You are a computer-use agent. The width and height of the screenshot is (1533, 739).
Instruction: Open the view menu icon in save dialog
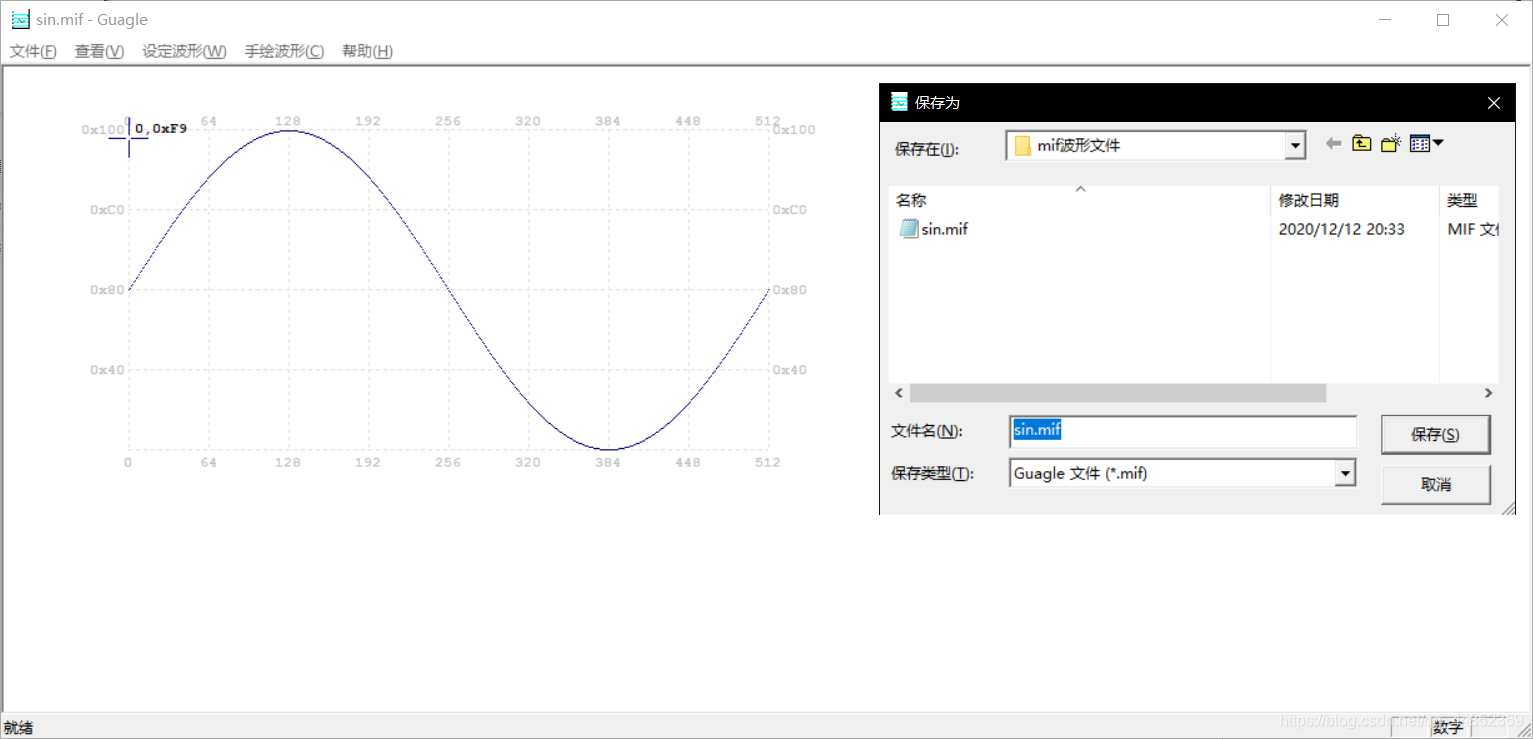coord(1426,144)
